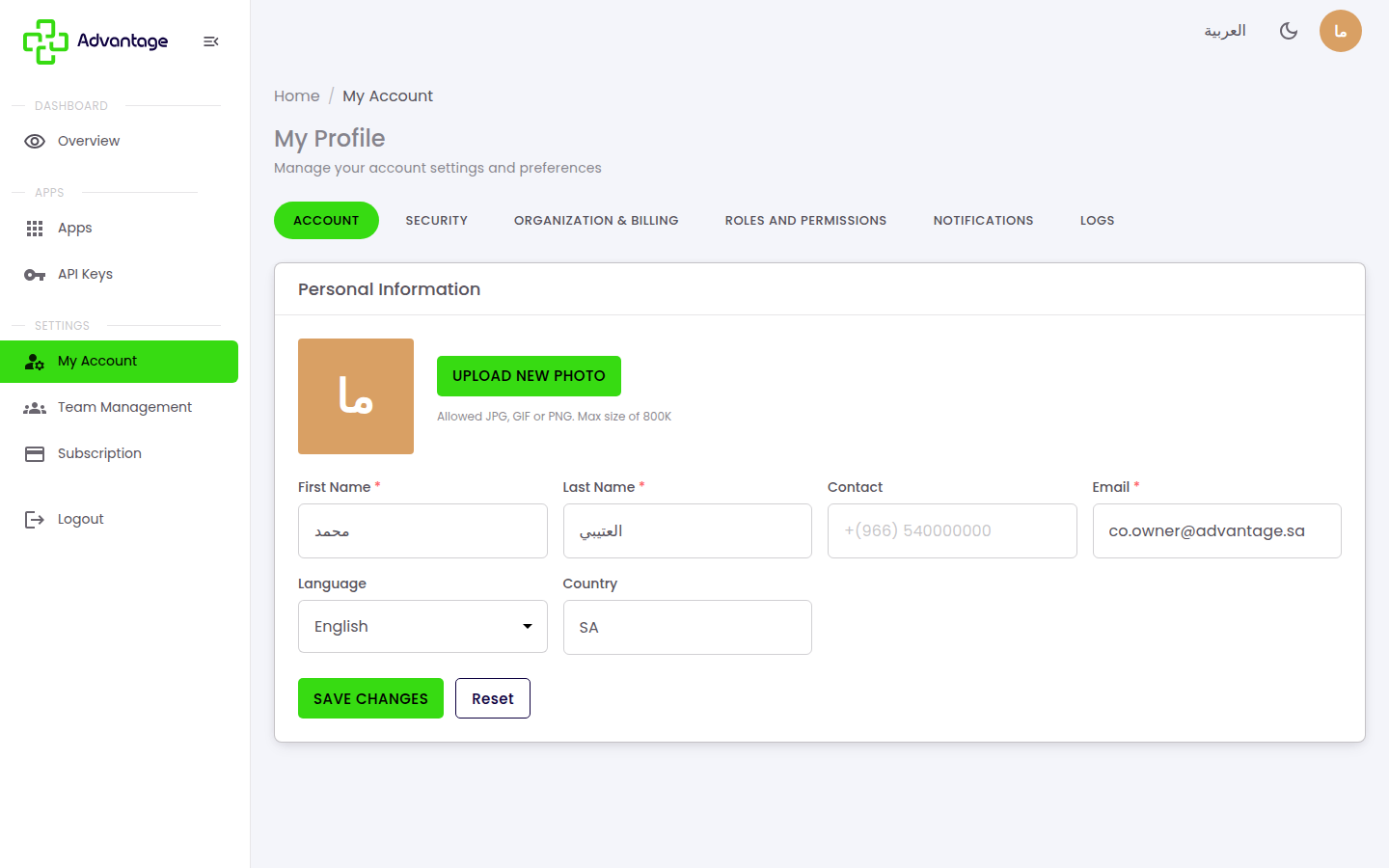Click the Apps grid icon
The image size is (1389, 868).
coord(35,229)
